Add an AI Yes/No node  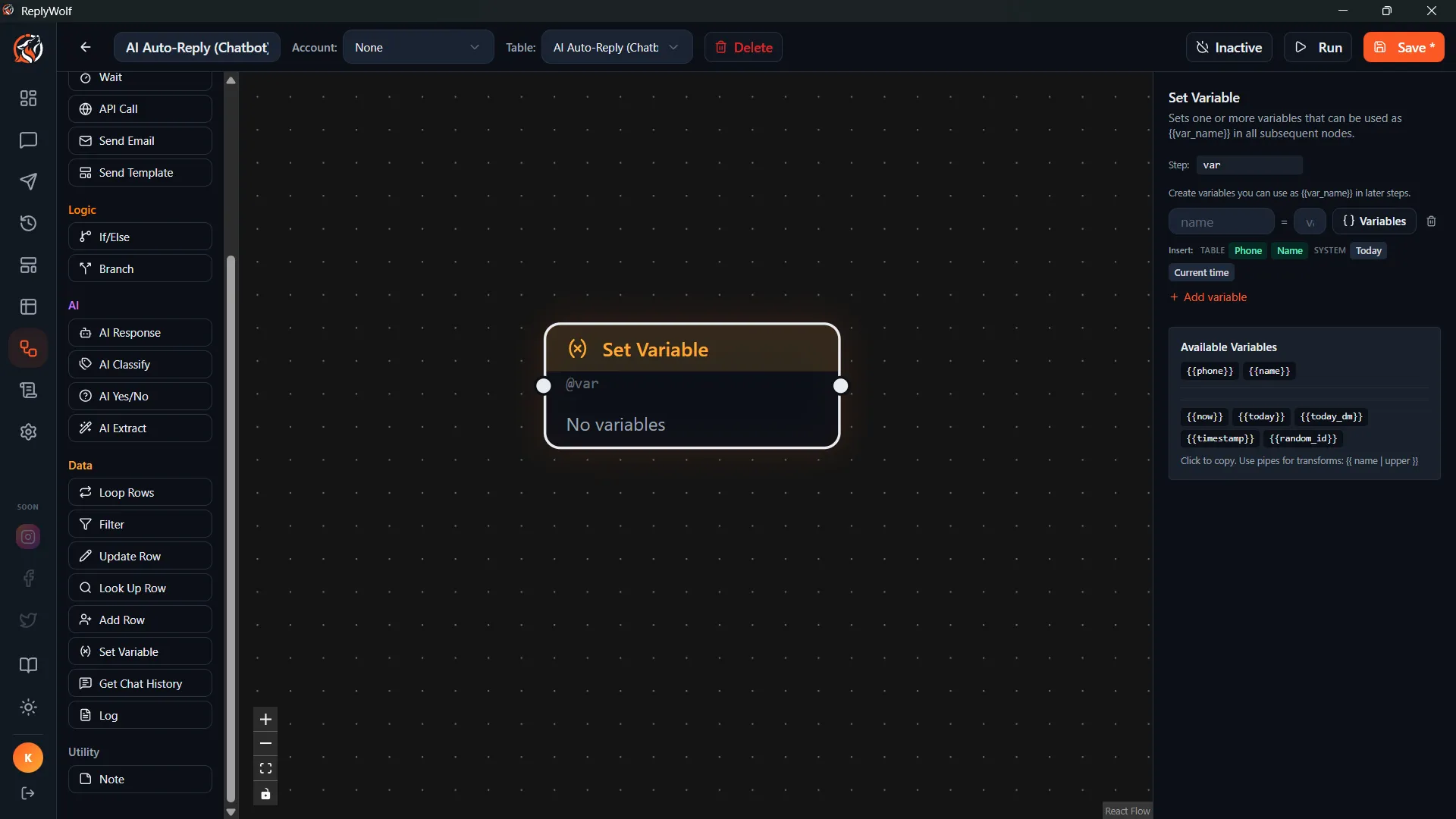(140, 397)
